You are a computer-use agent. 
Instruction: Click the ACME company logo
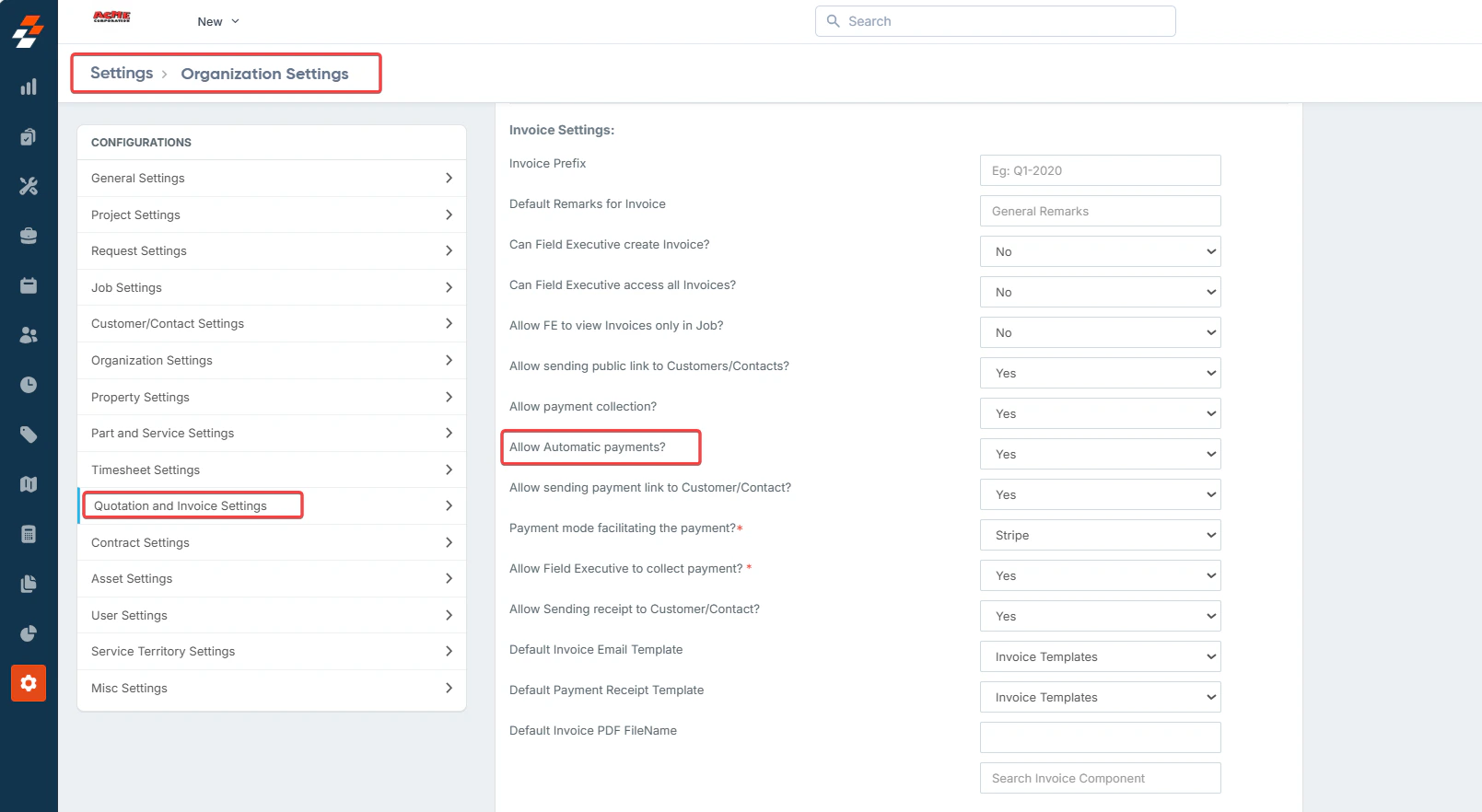pyautogui.click(x=111, y=17)
